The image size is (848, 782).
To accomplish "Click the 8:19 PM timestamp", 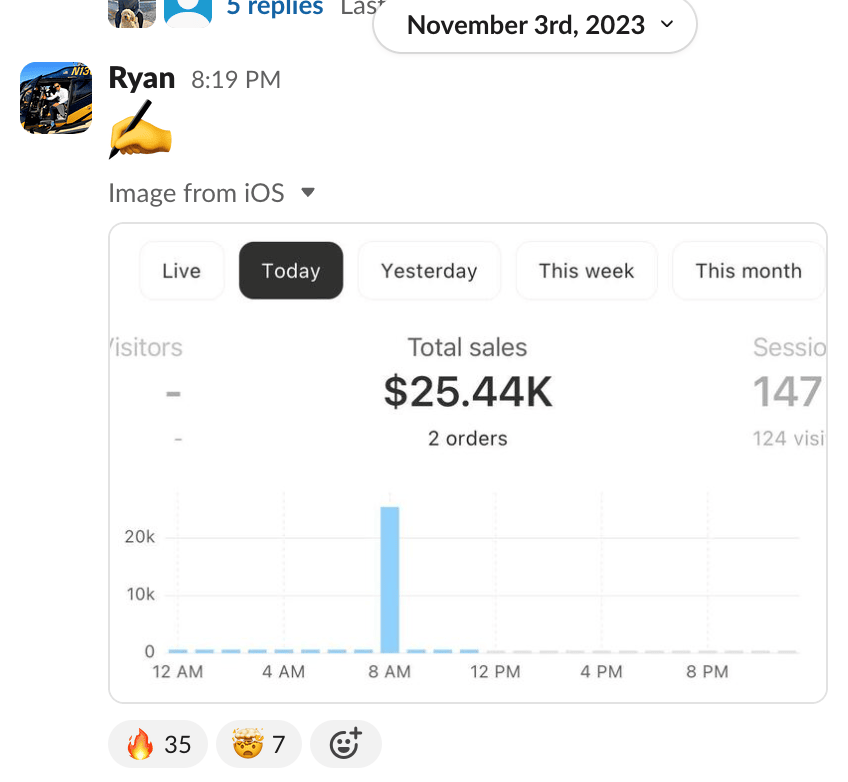I will click(236, 80).
